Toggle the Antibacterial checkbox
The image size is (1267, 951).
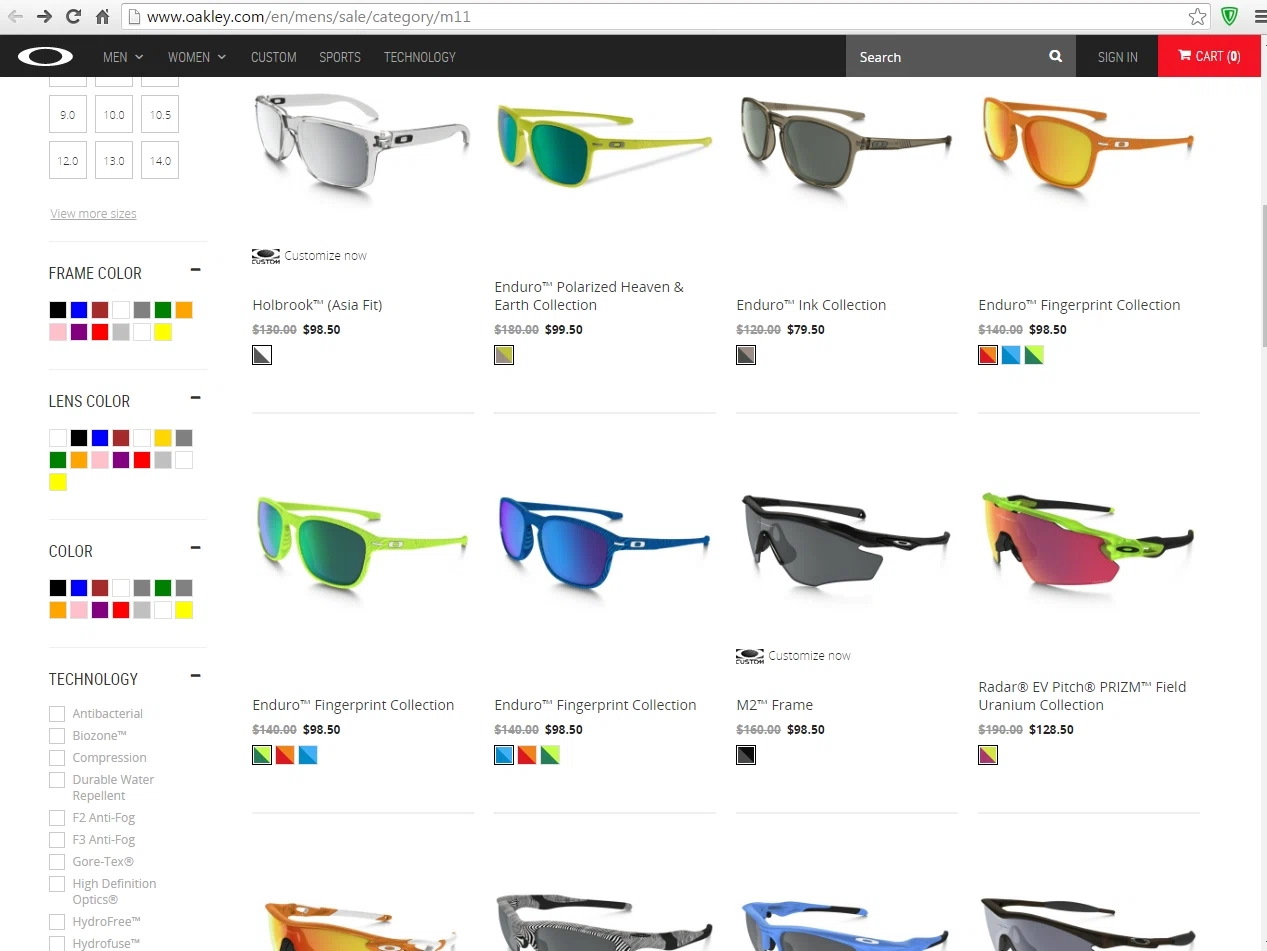(57, 714)
